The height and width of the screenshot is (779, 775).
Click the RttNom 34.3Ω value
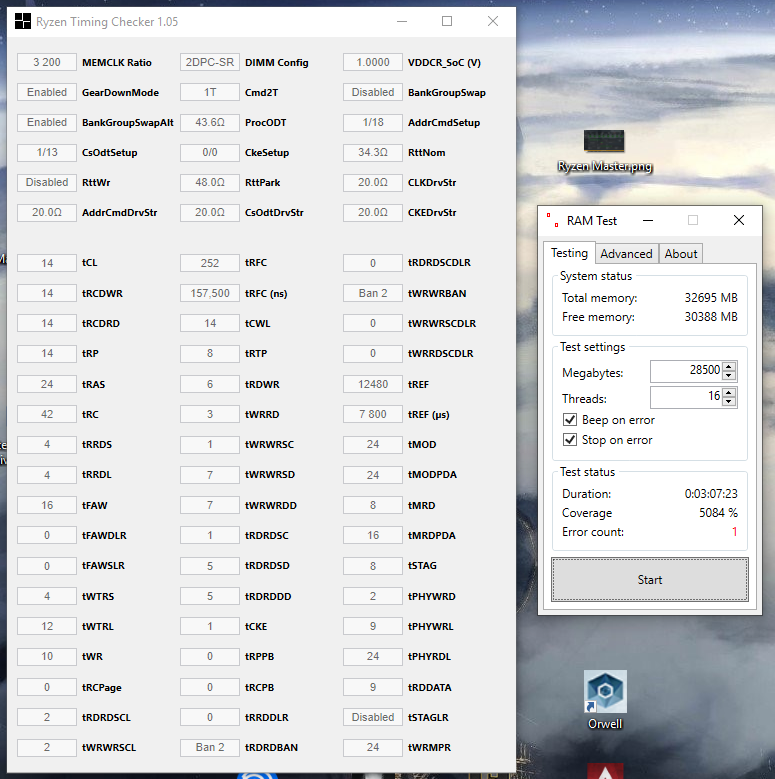373,153
